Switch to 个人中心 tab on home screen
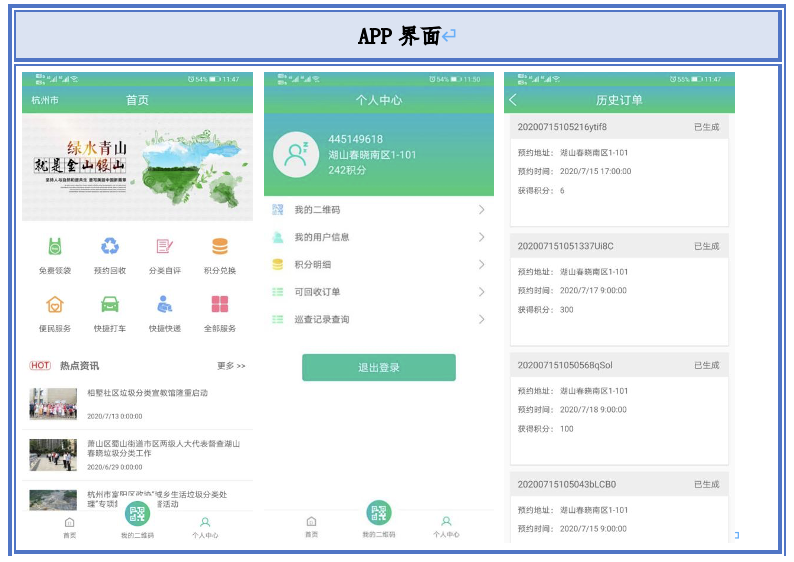 [205, 526]
